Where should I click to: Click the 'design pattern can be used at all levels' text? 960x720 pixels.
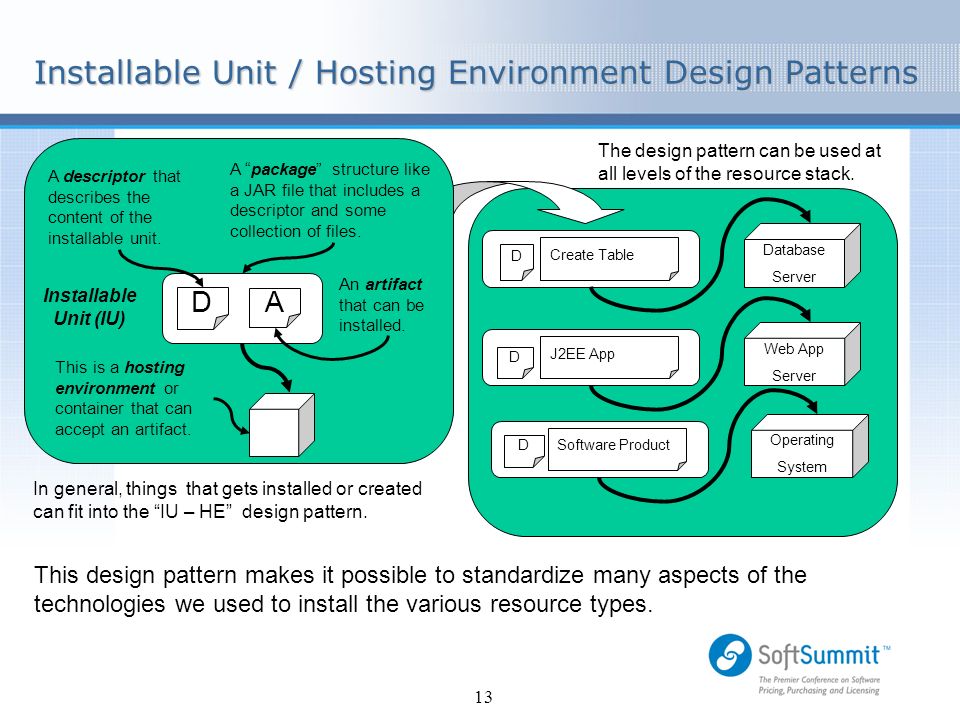pos(739,162)
